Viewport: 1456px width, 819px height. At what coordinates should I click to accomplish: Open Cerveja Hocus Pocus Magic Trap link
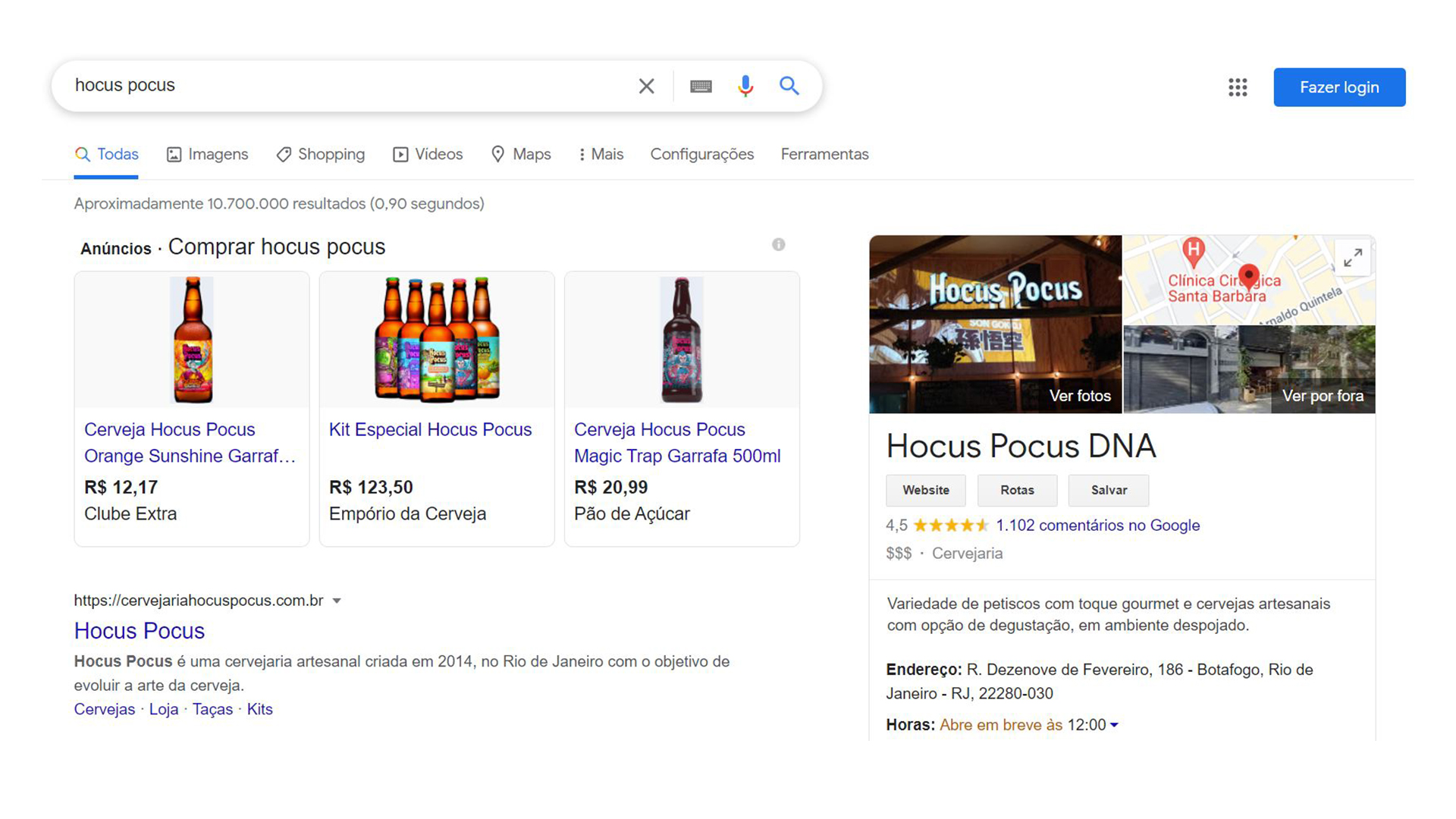point(677,443)
